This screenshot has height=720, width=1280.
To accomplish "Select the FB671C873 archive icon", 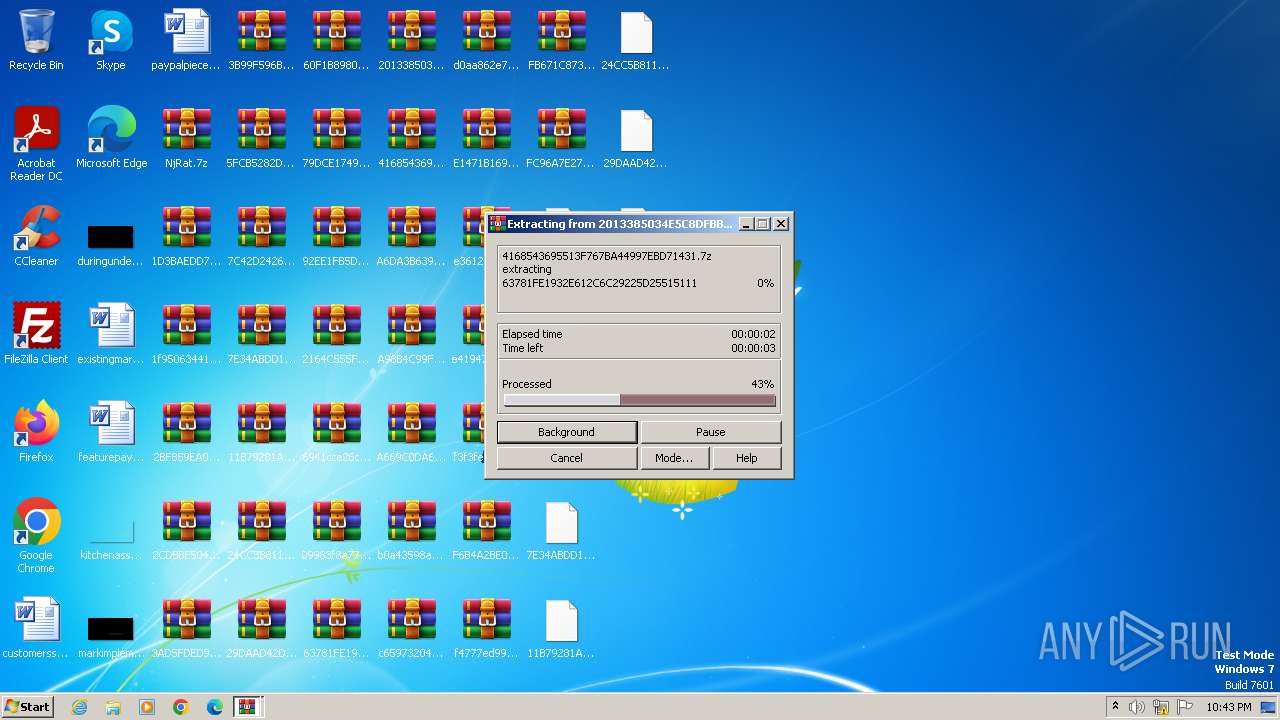I will pos(561,40).
